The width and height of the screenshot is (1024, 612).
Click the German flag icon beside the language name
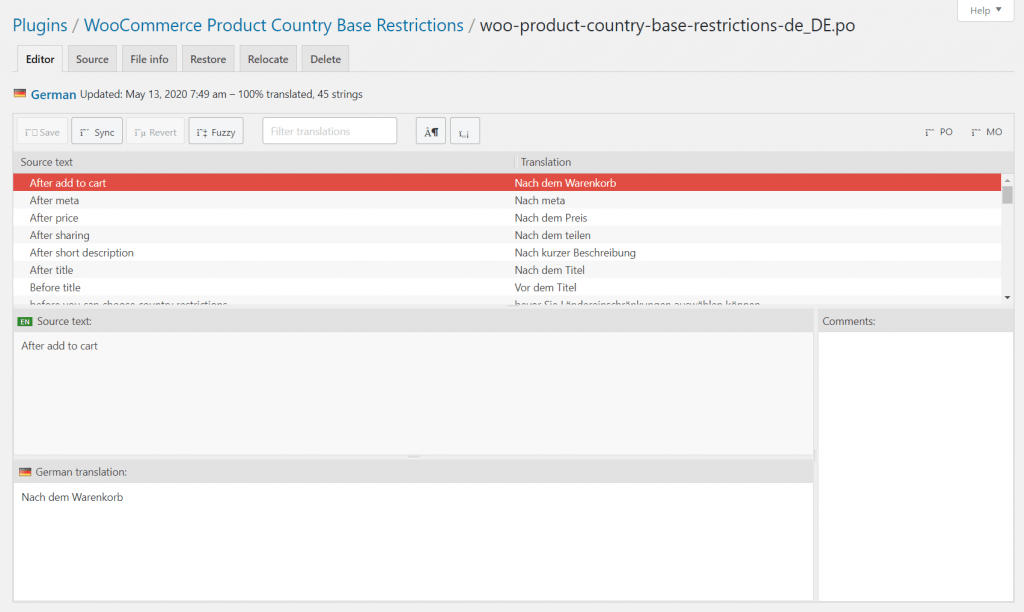(20, 94)
